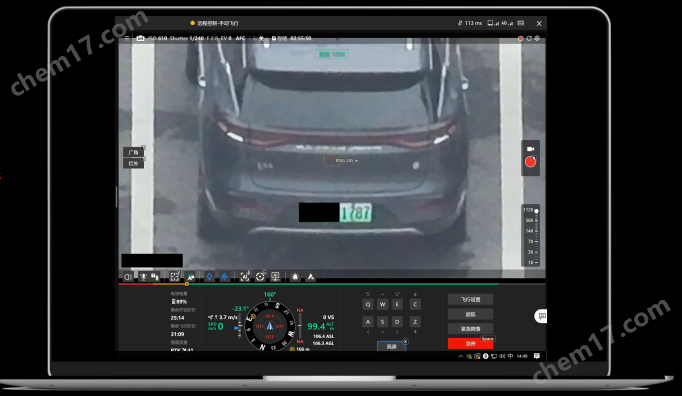Click the zoom level slider on right side
This screenshot has width=682, height=396.
(x=531, y=236)
